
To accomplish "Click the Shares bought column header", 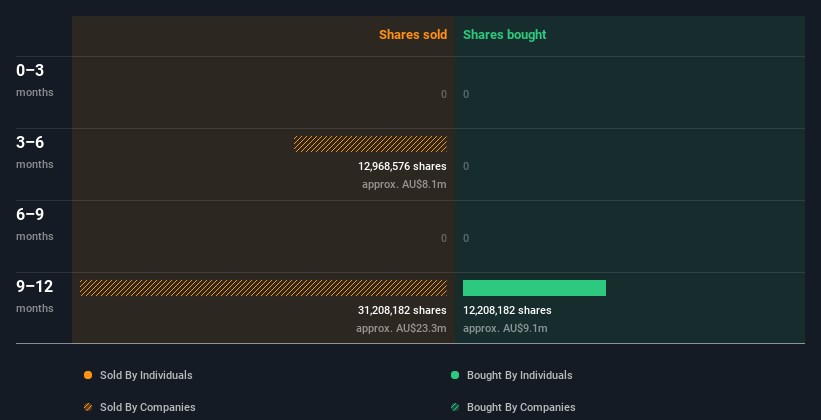I will click(x=505, y=35).
